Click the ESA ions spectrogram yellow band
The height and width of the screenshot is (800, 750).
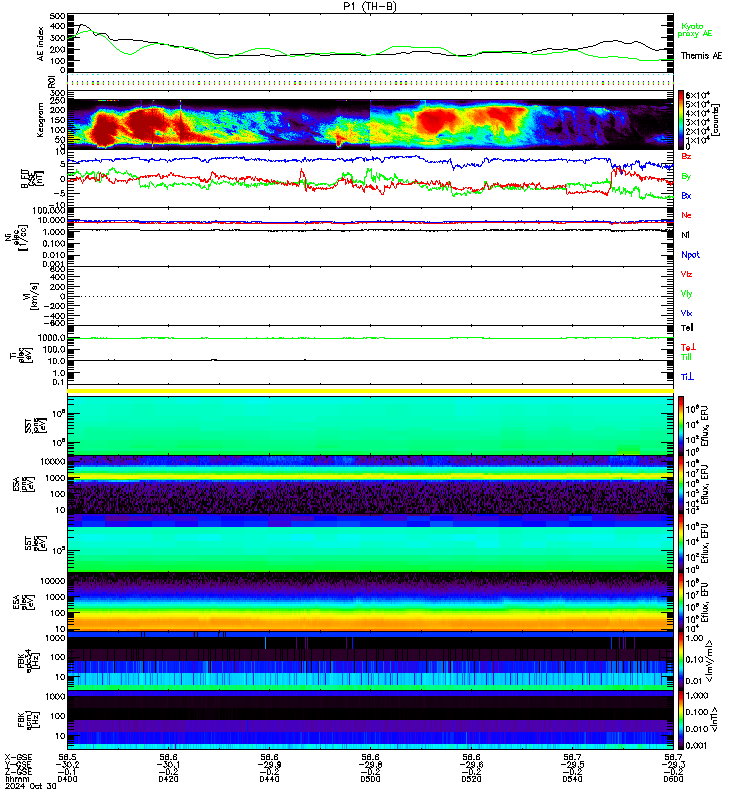pos(370,476)
